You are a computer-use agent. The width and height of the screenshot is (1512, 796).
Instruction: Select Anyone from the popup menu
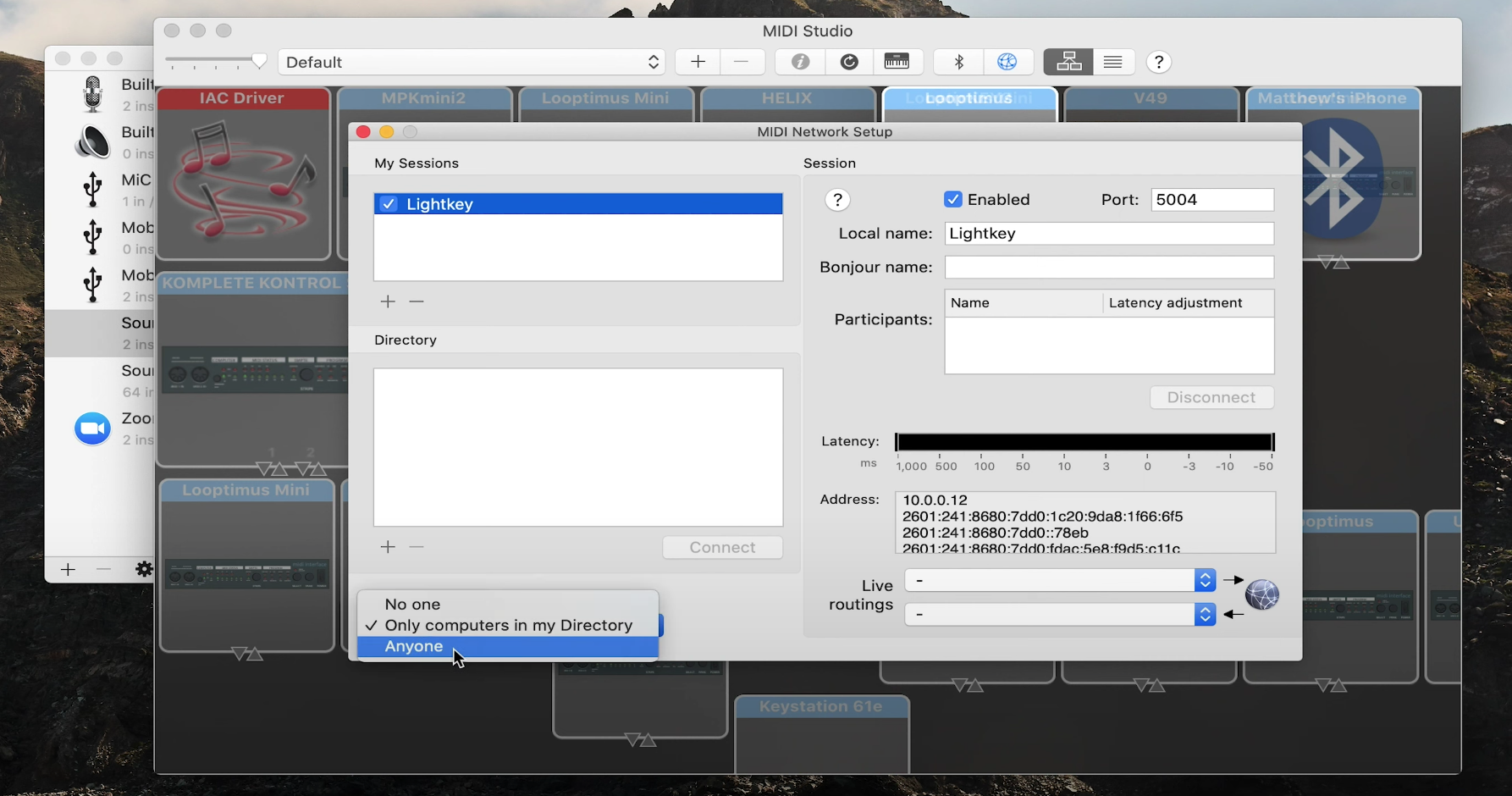[x=414, y=646]
